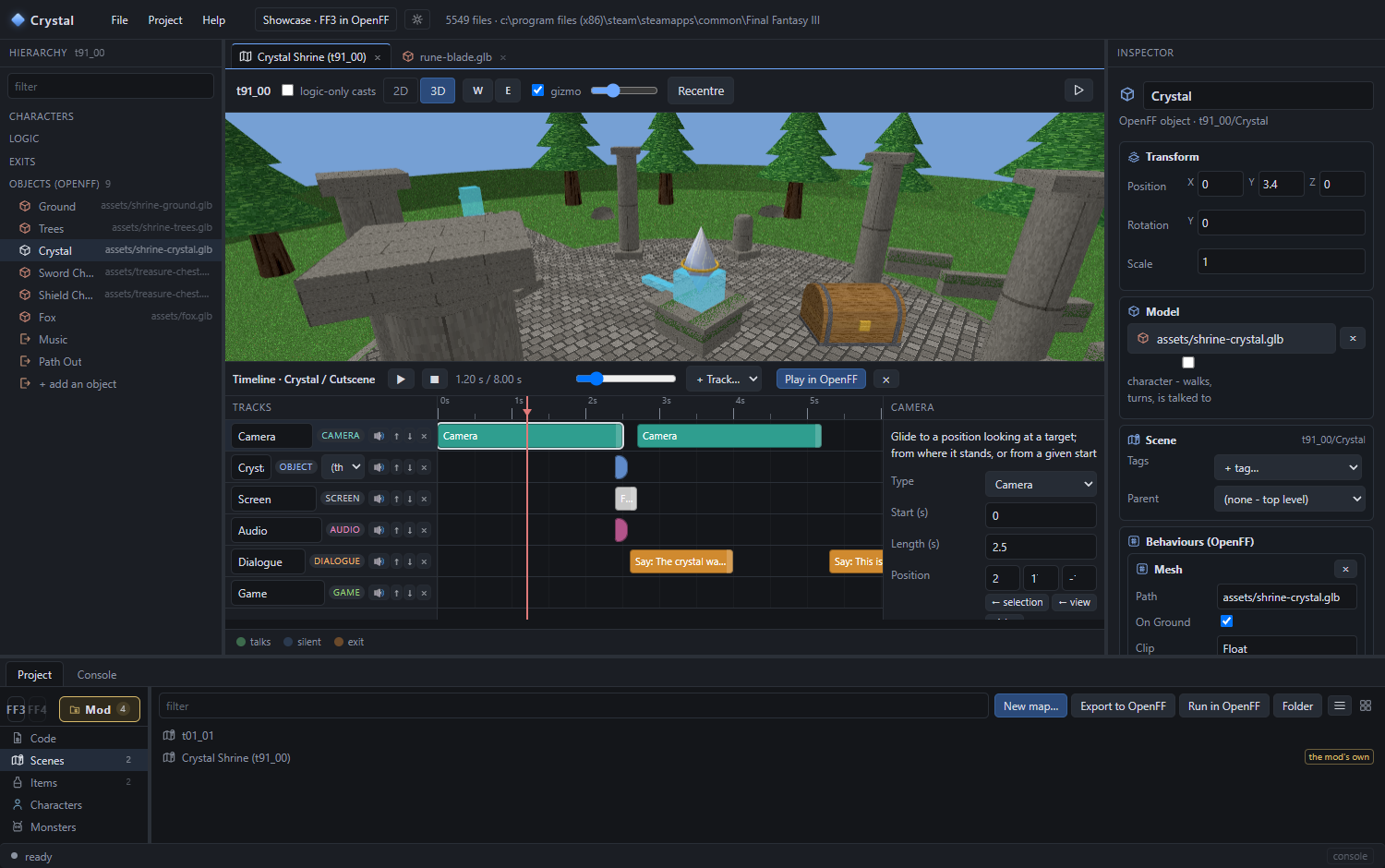Open the + tag... dropdown
Viewport: 1385px width, 868px height.
click(1288, 468)
